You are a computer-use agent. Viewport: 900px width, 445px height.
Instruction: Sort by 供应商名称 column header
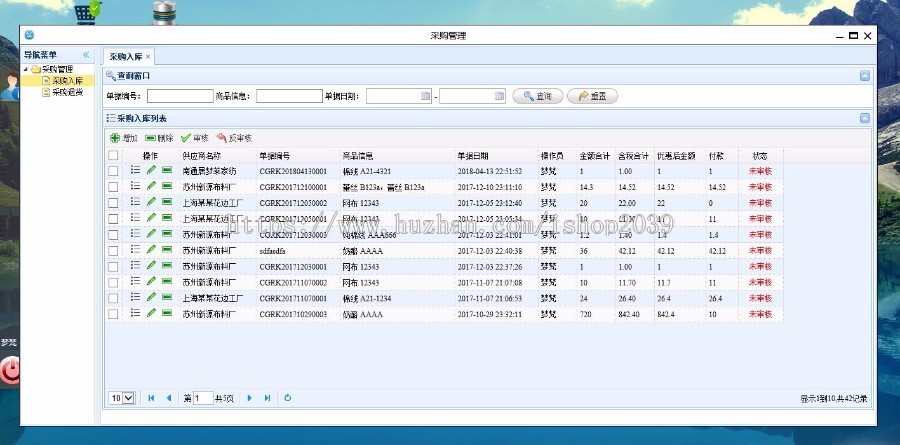201,156
